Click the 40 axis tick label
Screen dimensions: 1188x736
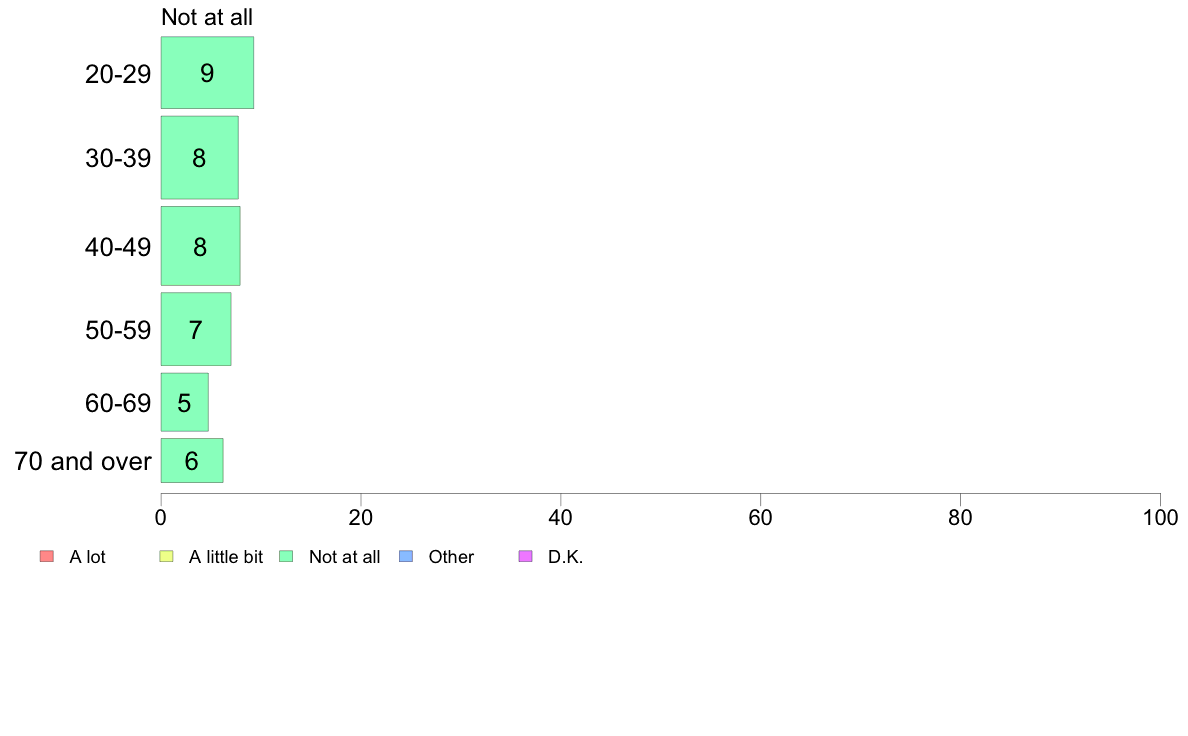click(x=561, y=518)
